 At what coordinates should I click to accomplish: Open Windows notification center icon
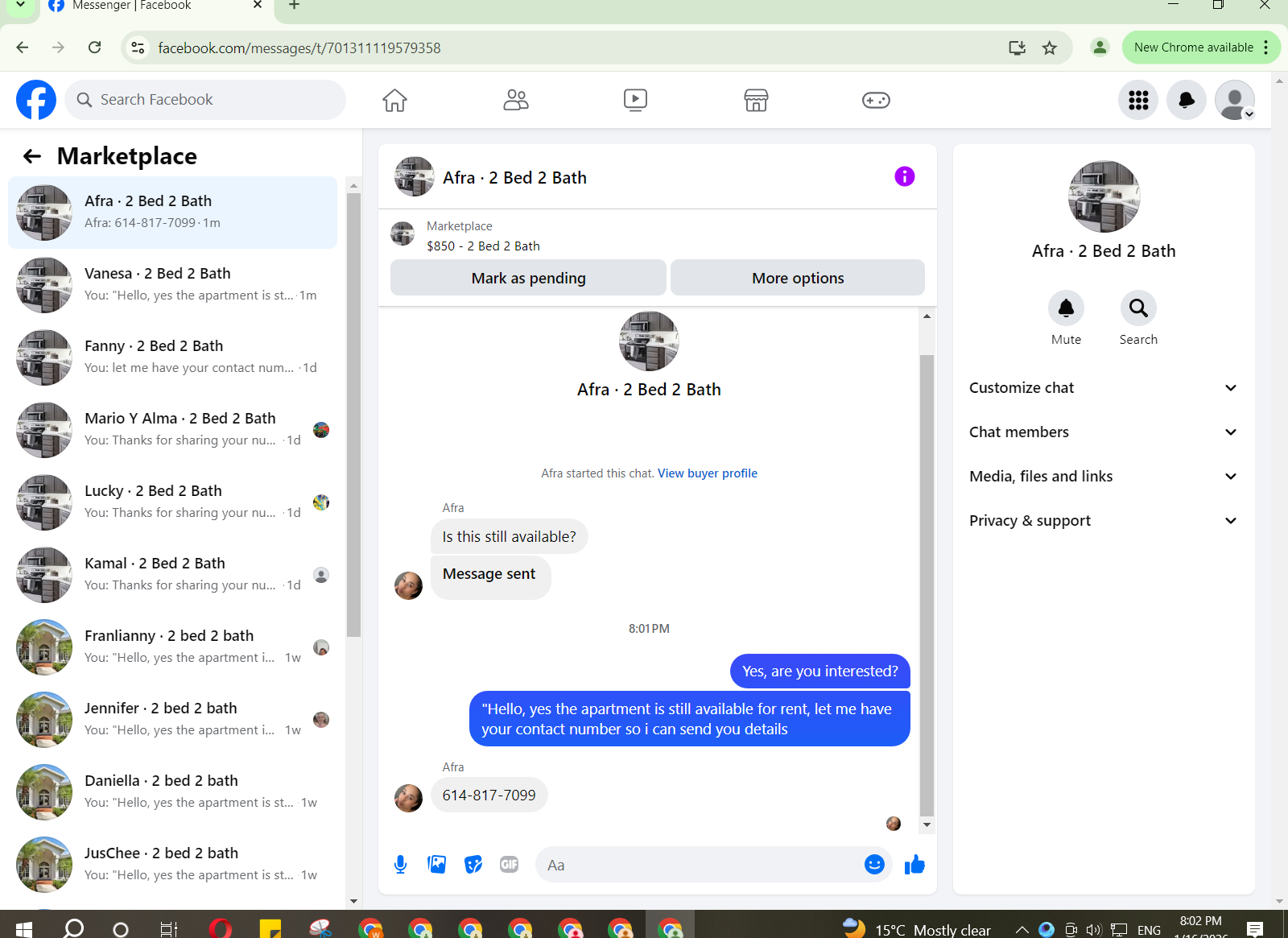pos(1254,929)
